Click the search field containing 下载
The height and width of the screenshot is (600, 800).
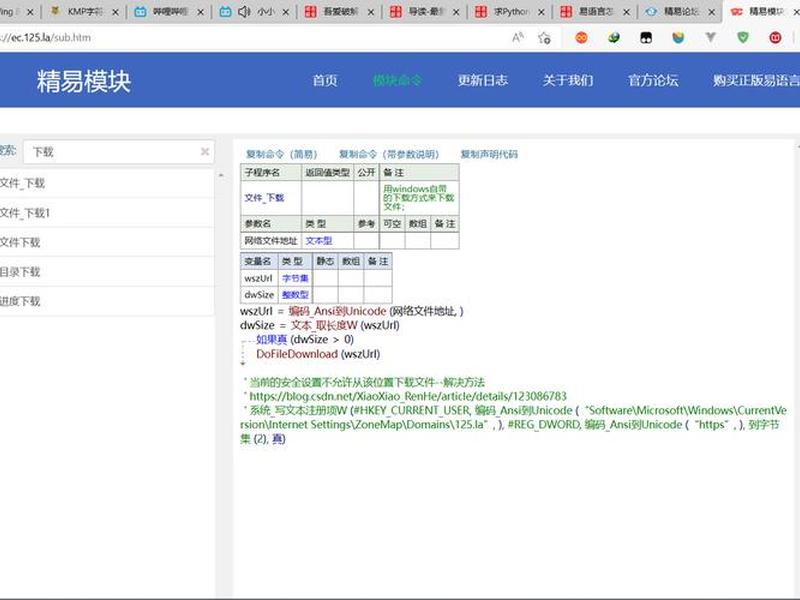(x=118, y=152)
